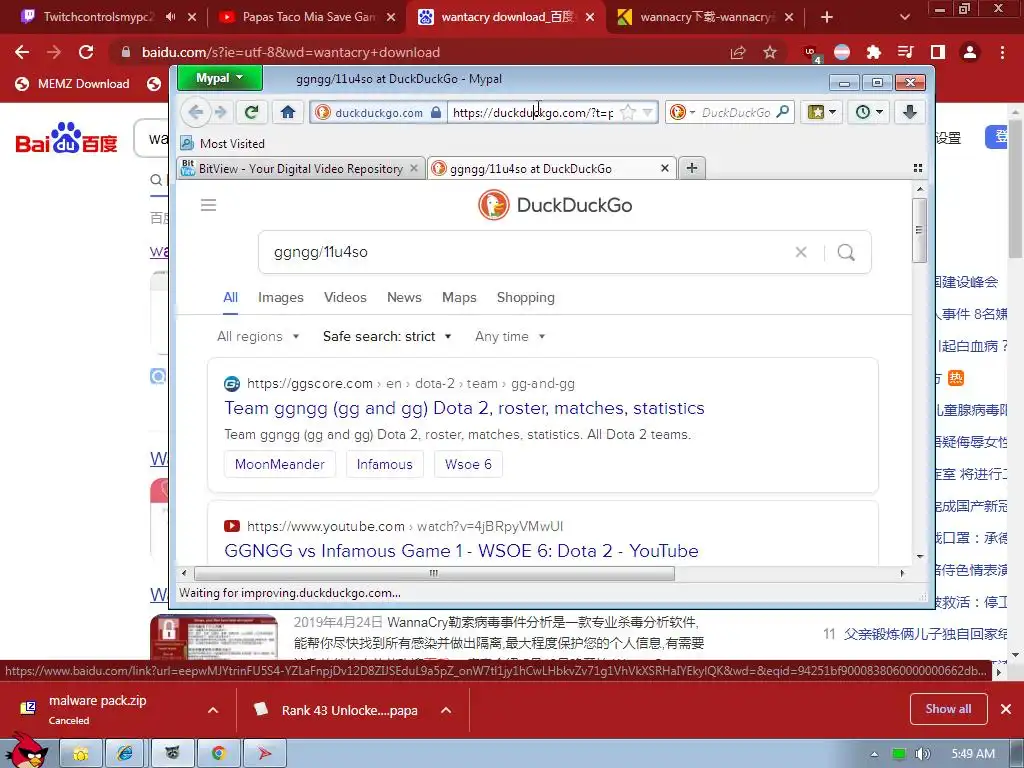1024x768 pixels.
Task: Open search engine dropdown in Mypal search box
Action: tap(682, 112)
